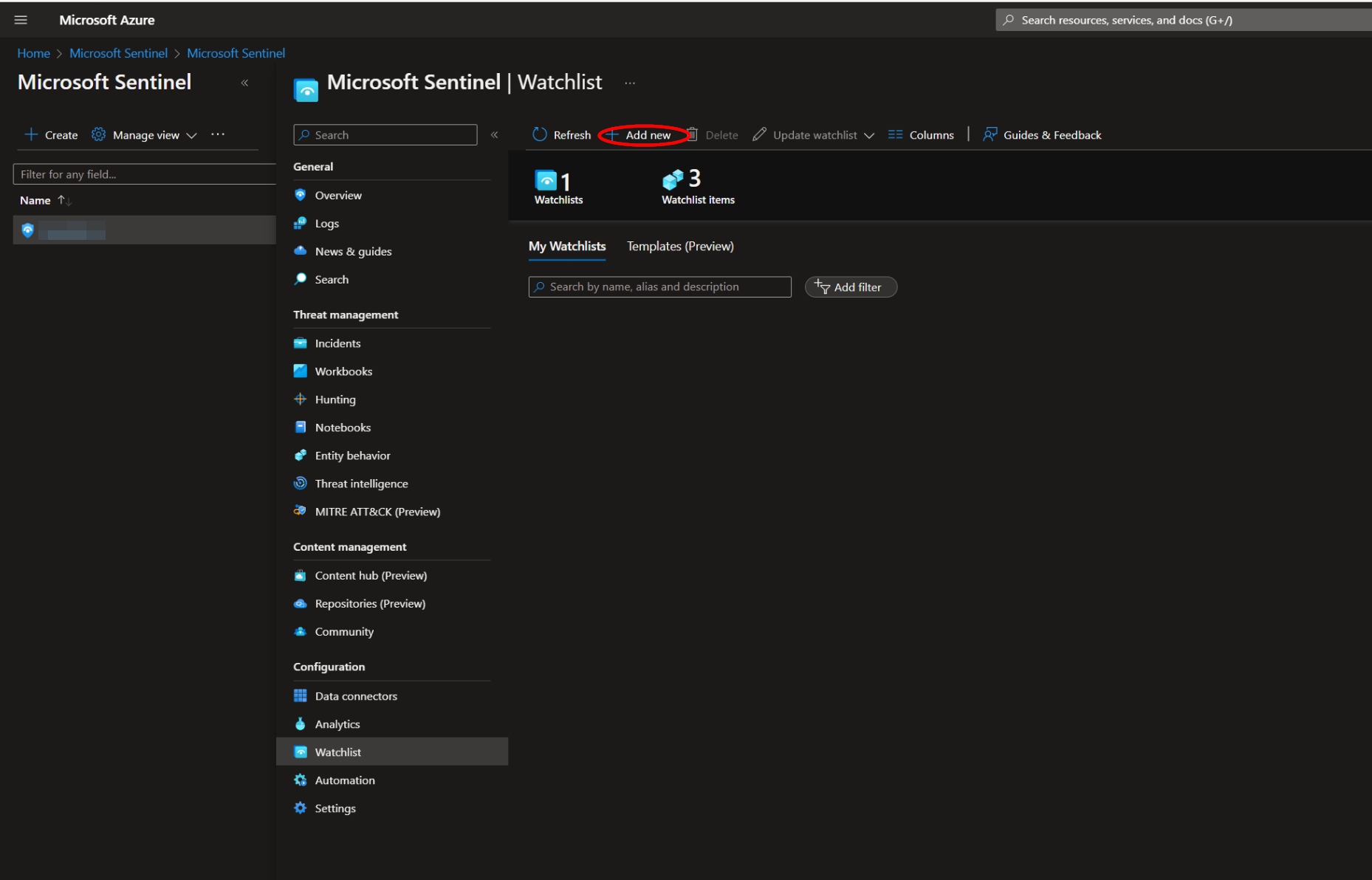Click the workspace shield icon in Name list
Screen dimensions: 1372x880
point(27,230)
